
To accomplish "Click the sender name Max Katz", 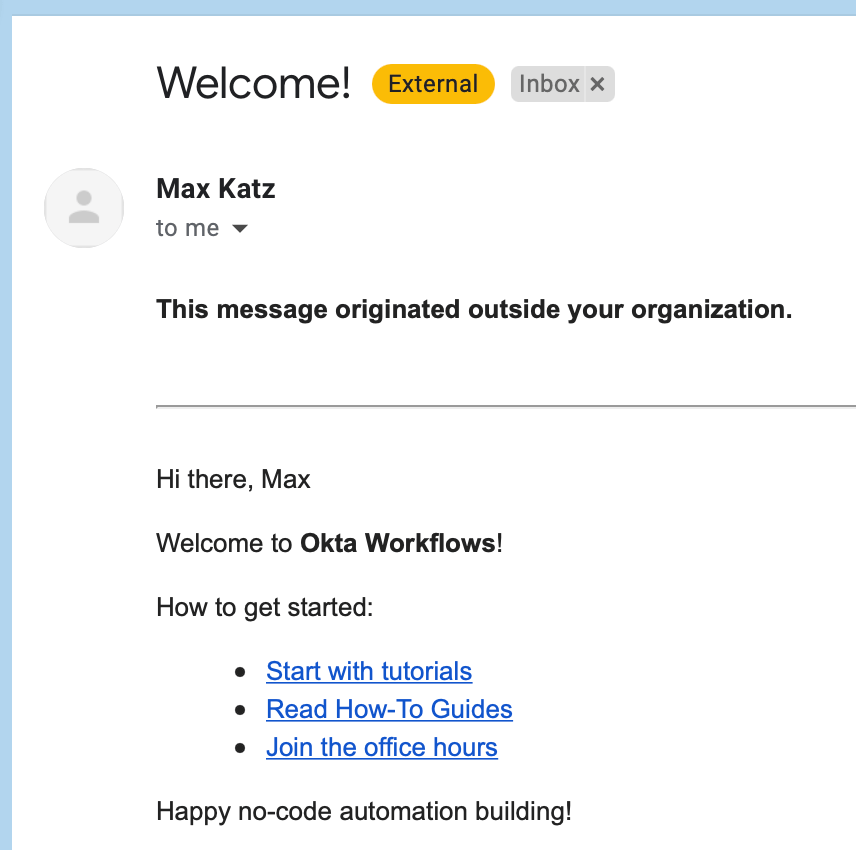I will click(x=216, y=188).
